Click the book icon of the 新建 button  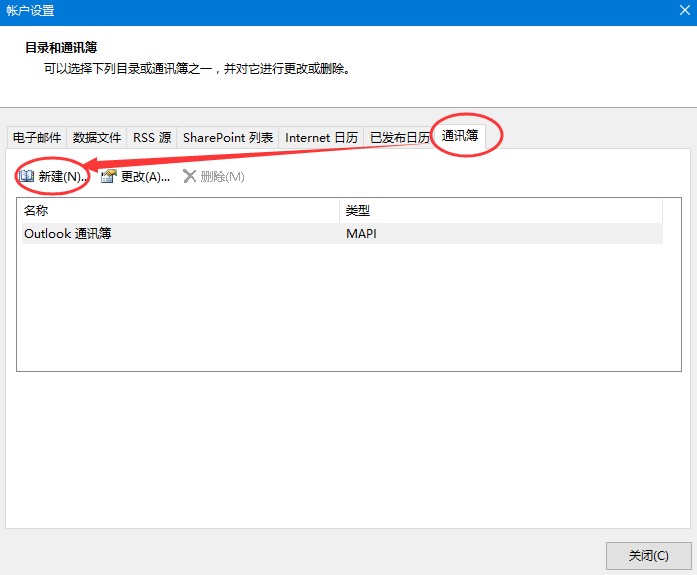coord(27,176)
